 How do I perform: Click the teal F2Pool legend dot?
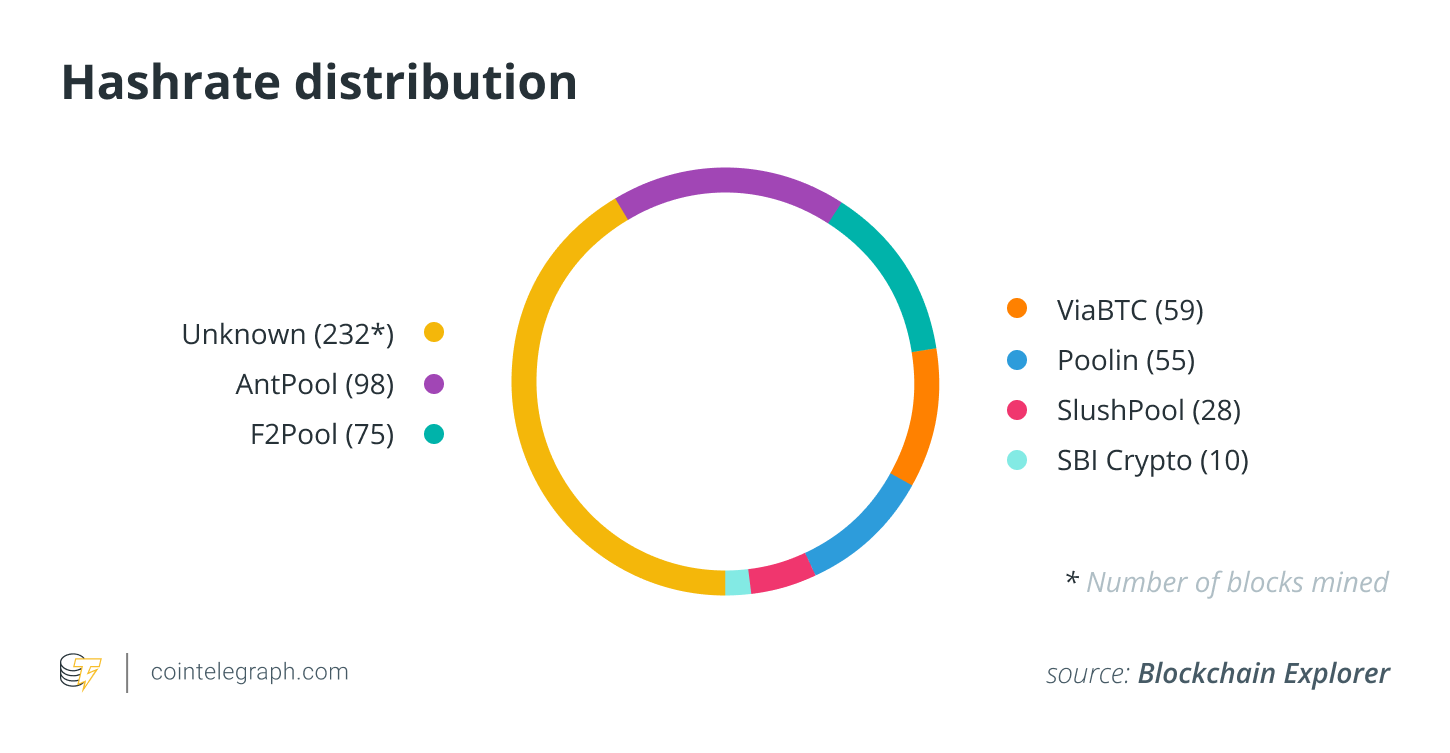click(433, 435)
